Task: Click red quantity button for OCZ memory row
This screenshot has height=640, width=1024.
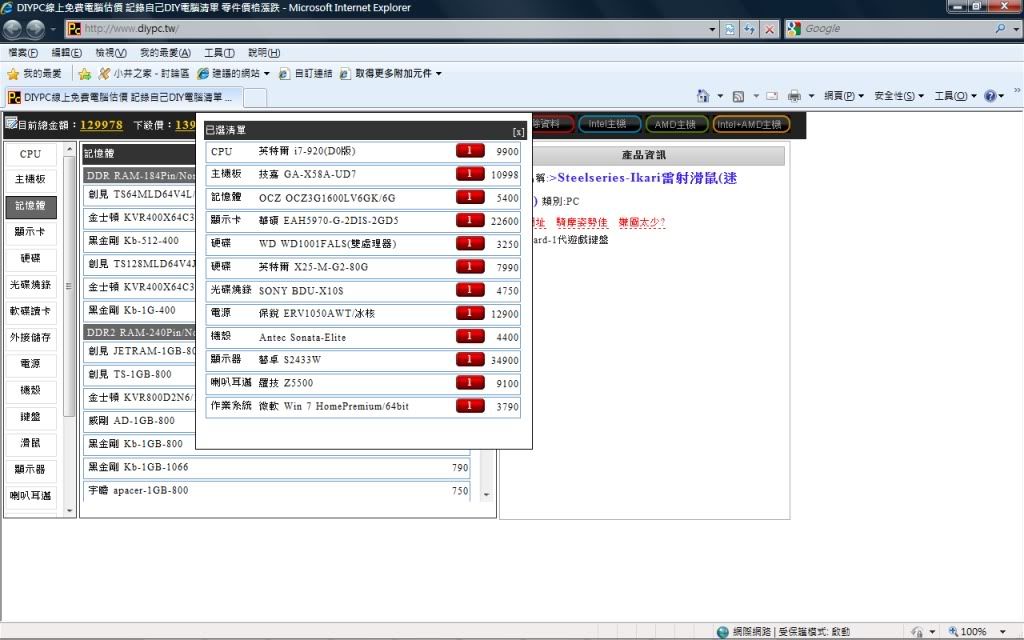Action: coord(470,197)
